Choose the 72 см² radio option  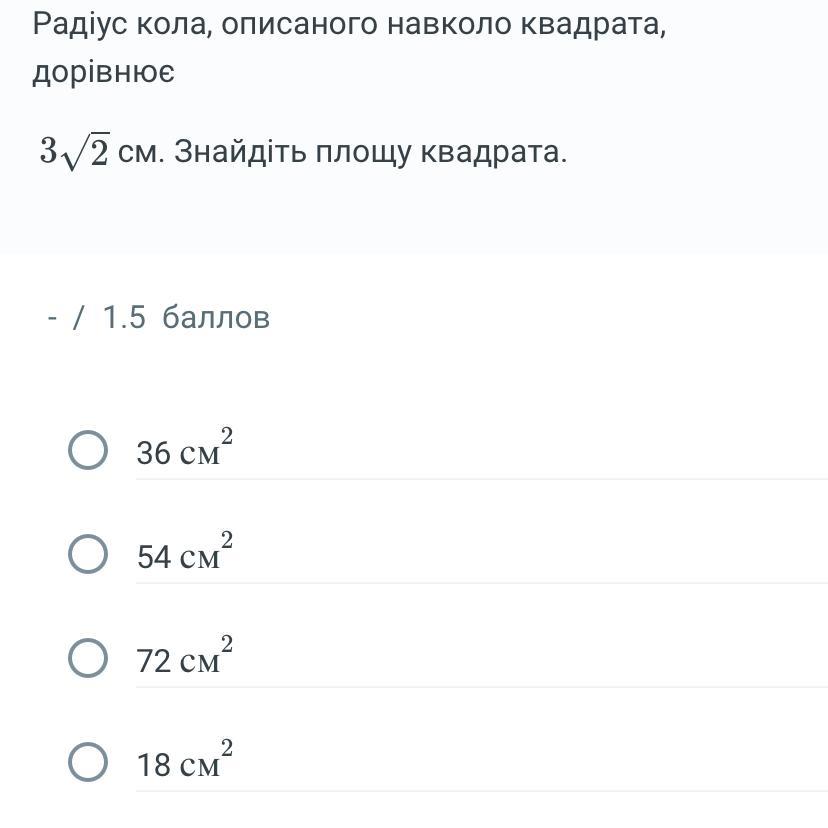pos(88,658)
